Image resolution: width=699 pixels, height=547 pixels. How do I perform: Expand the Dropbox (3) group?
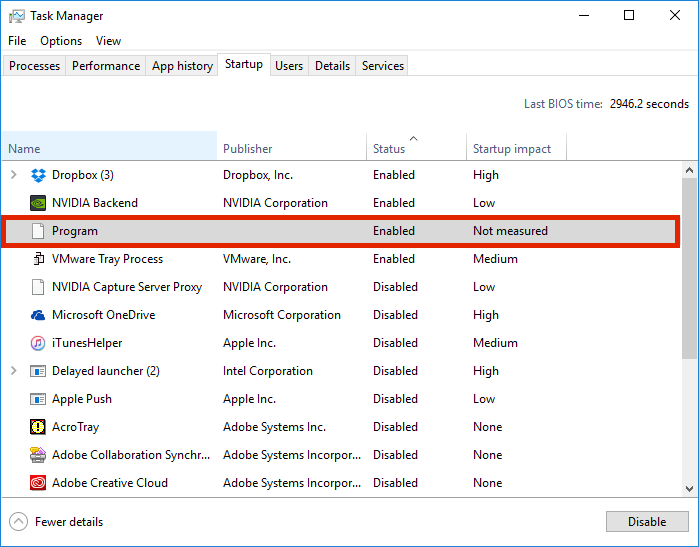click(x=14, y=175)
